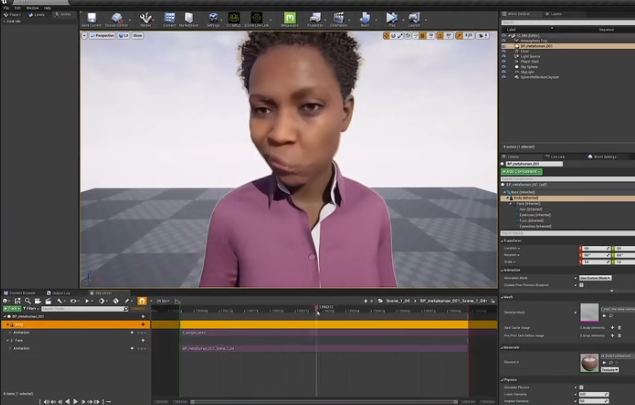
Task: Toggle visibility of BP_metahuman_001 in outliner
Action: tap(504, 46)
